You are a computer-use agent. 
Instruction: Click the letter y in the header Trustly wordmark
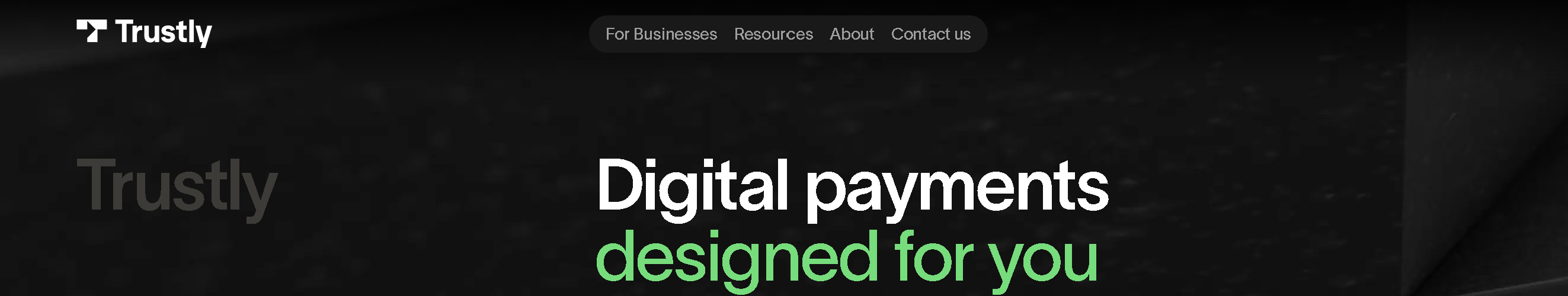click(x=203, y=37)
